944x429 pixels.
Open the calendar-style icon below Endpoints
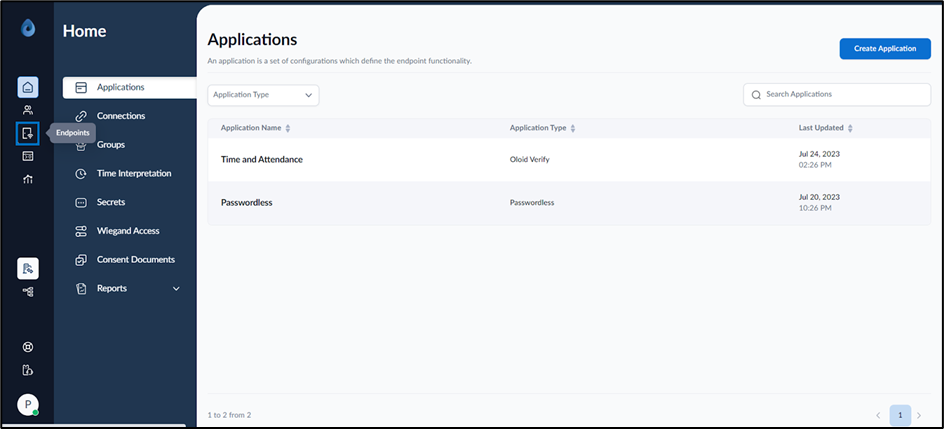pyautogui.click(x=28, y=156)
